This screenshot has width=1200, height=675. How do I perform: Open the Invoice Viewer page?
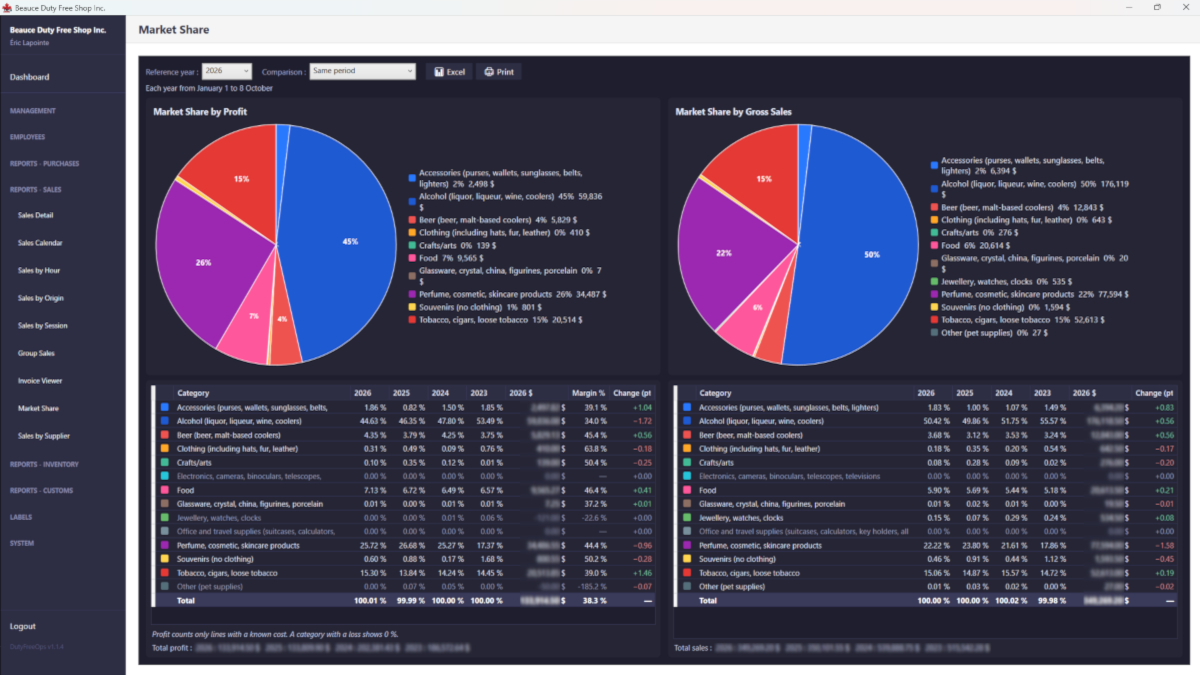tap(40, 381)
